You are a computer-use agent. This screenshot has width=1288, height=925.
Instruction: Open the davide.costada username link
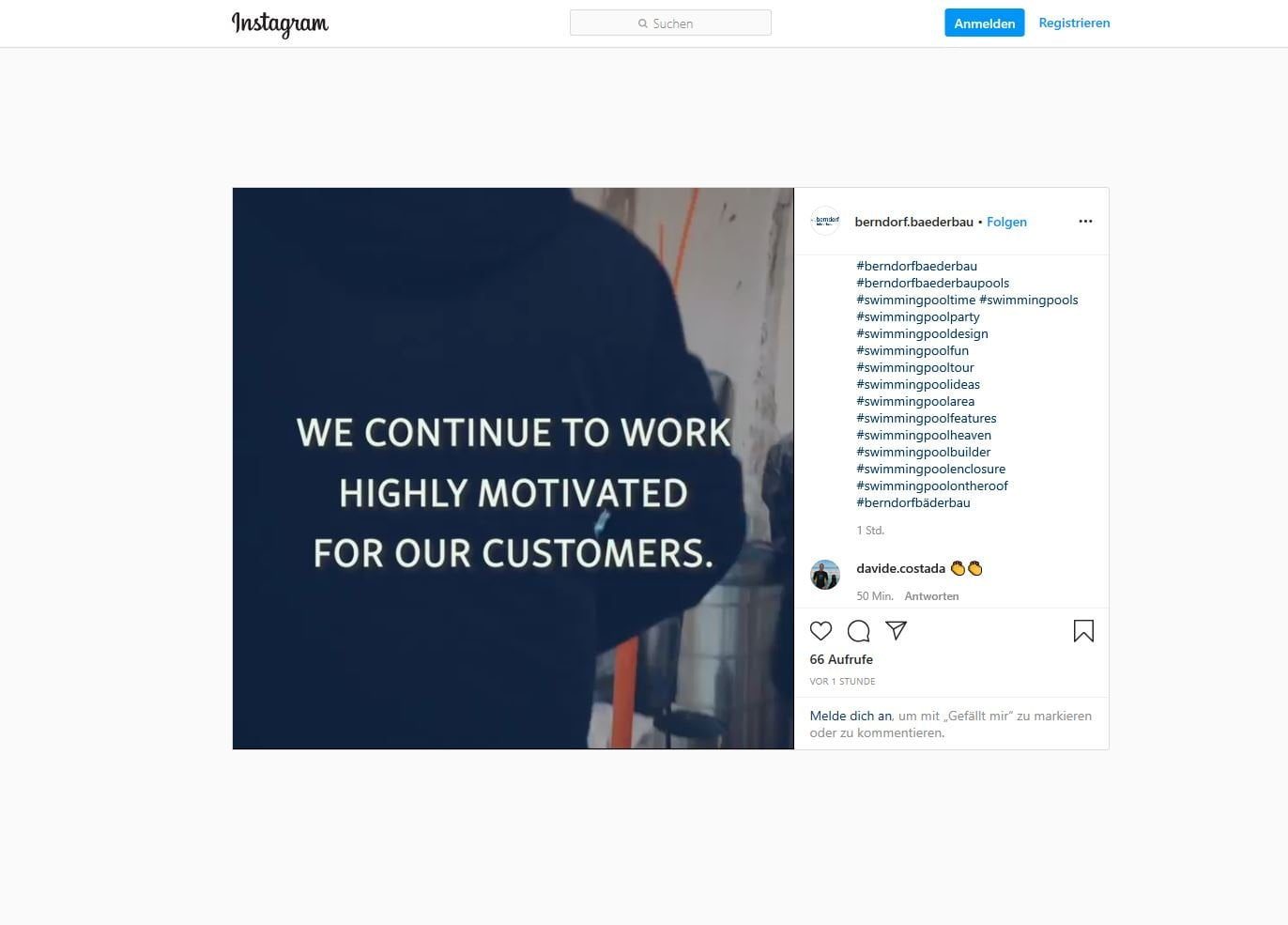[900, 568]
